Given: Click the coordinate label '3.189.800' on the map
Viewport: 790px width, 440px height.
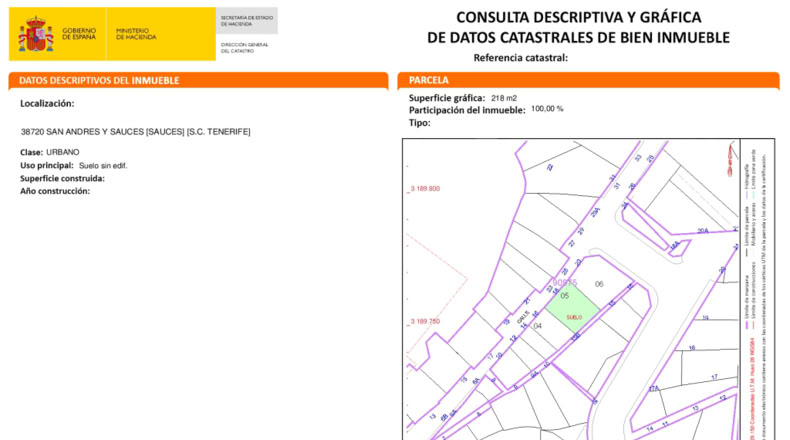Looking at the screenshot, I should coord(425,188).
